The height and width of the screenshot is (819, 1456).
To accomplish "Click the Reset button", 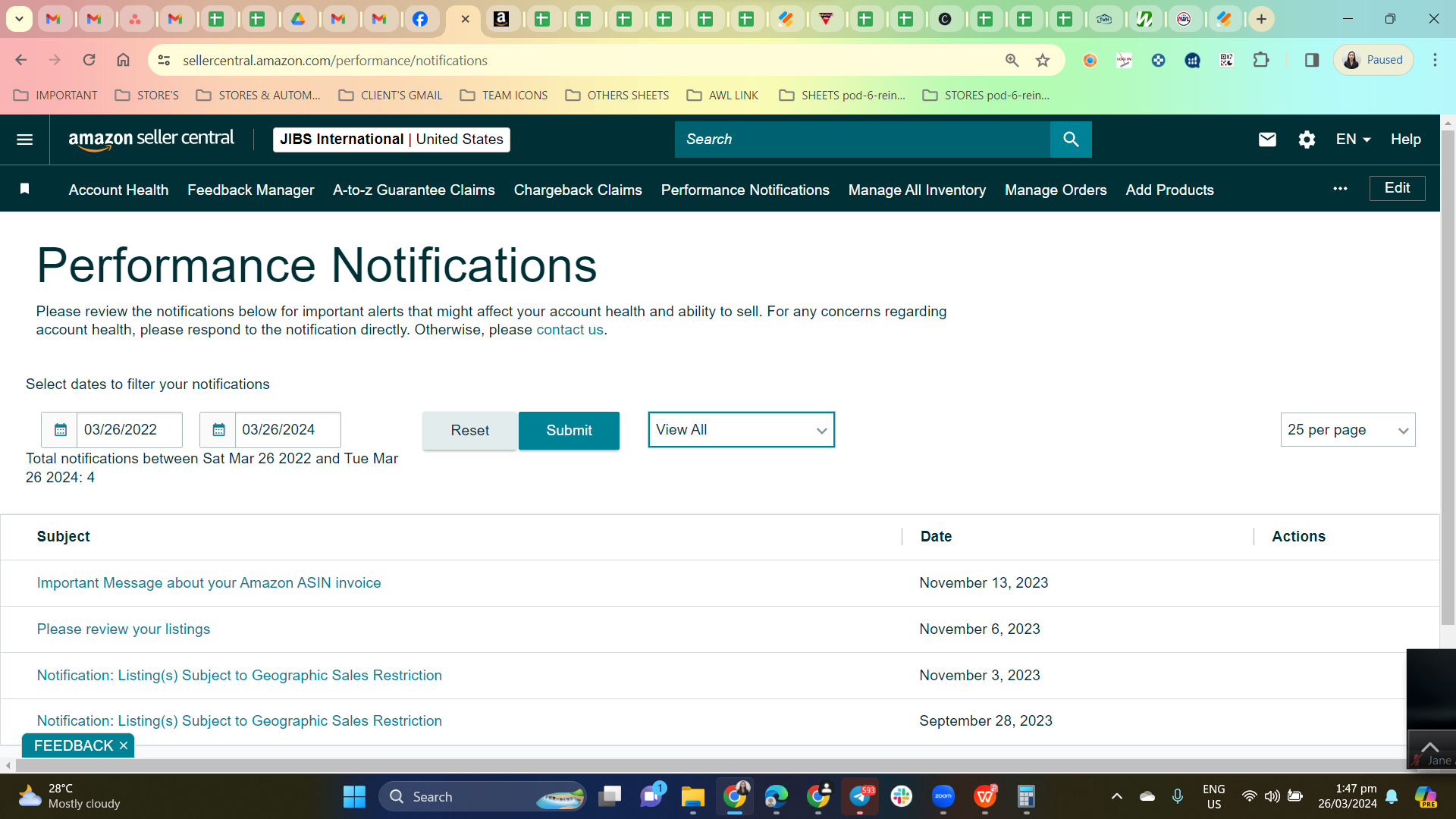I will point(469,431).
